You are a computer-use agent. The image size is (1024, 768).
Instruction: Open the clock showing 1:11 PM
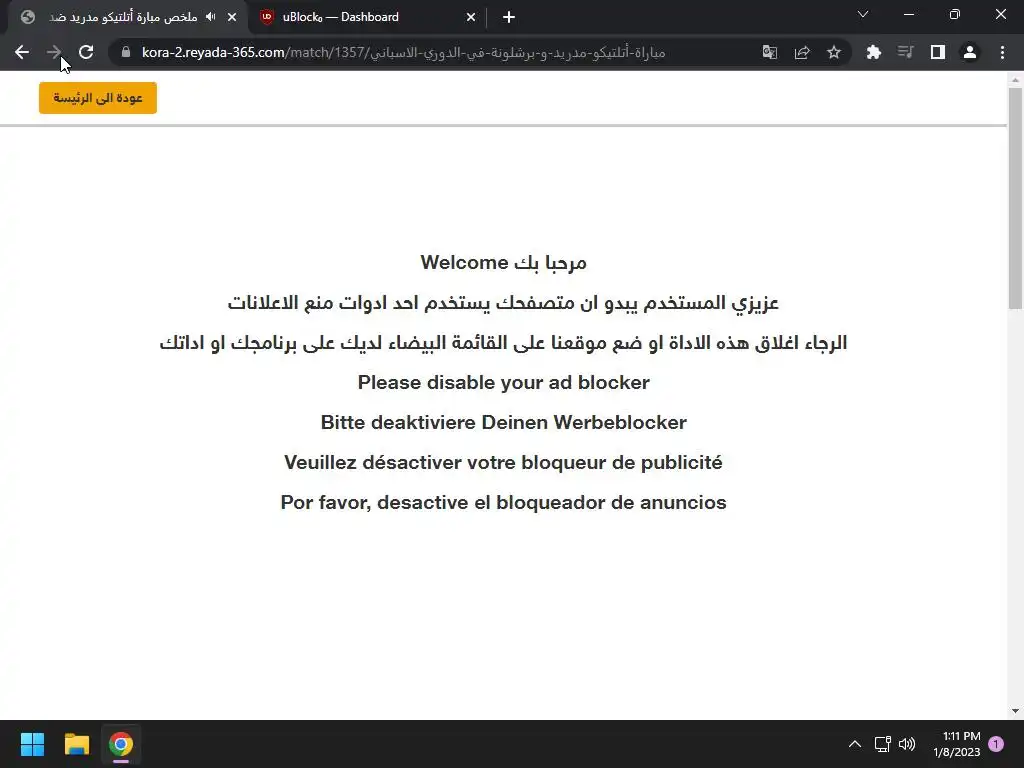[957, 744]
